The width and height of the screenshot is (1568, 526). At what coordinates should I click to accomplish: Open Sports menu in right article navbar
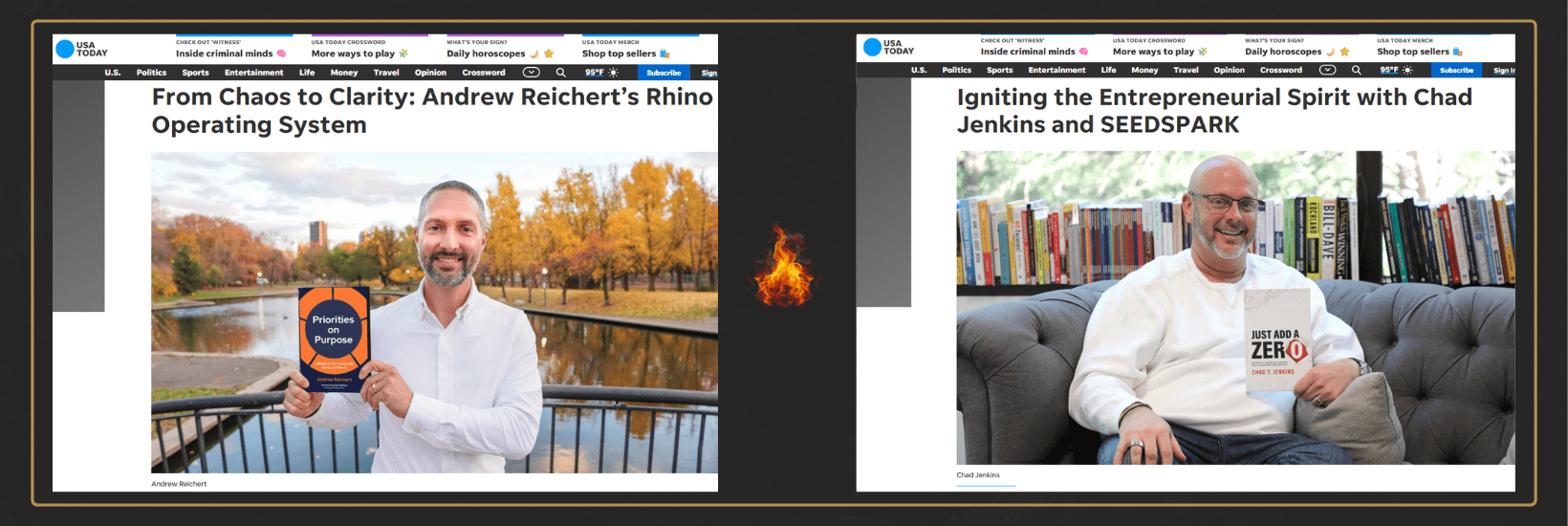click(x=999, y=70)
